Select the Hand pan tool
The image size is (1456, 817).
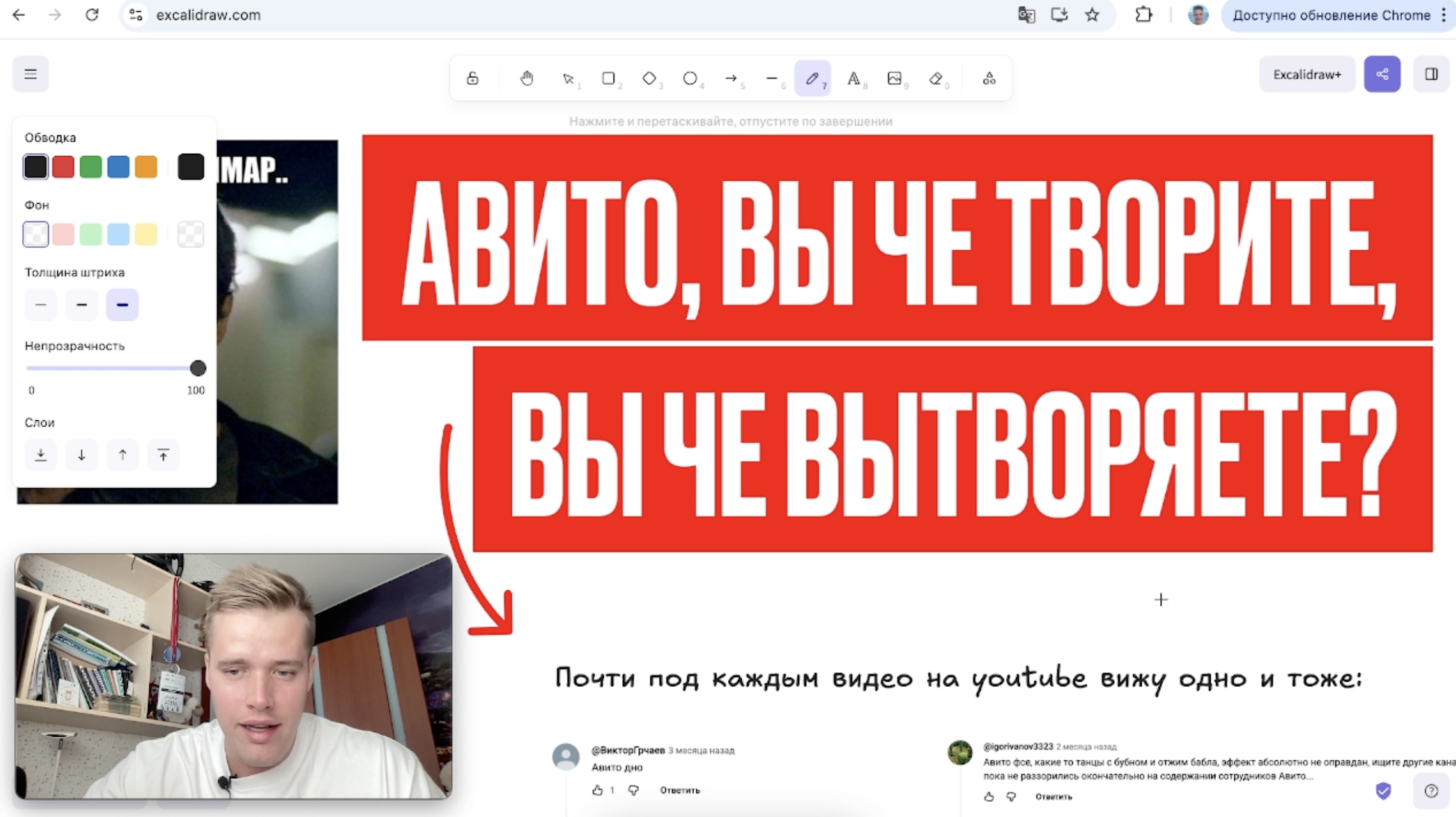(527, 78)
